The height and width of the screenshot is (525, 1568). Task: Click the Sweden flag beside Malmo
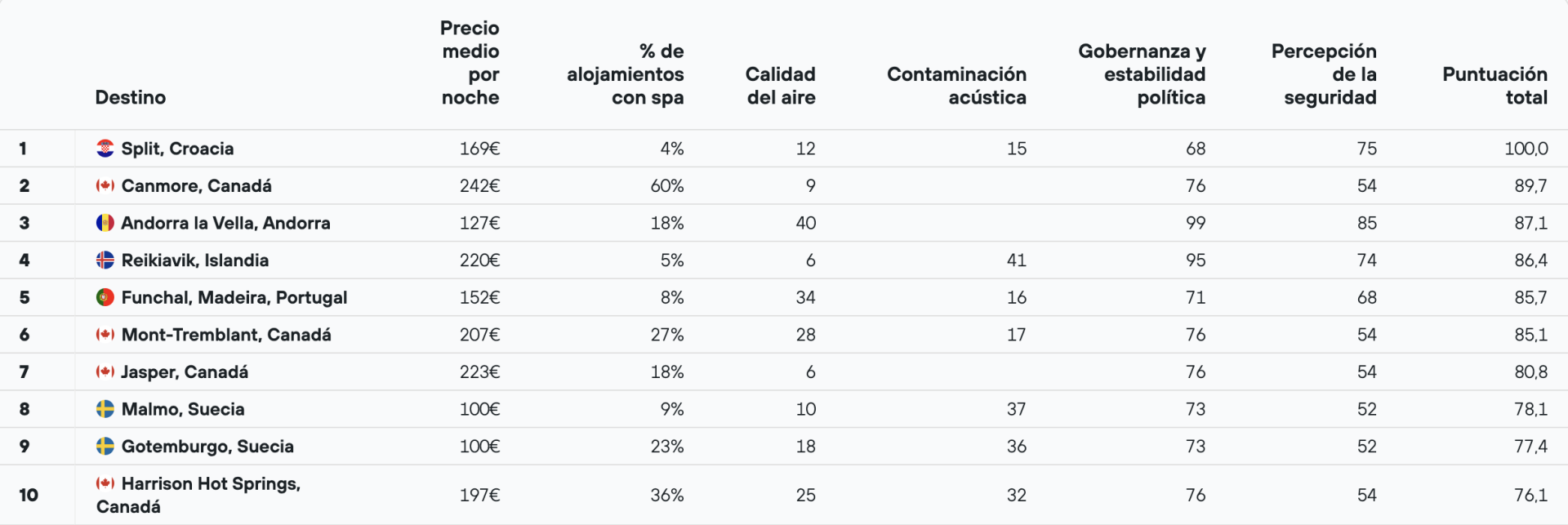(x=105, y=409)
